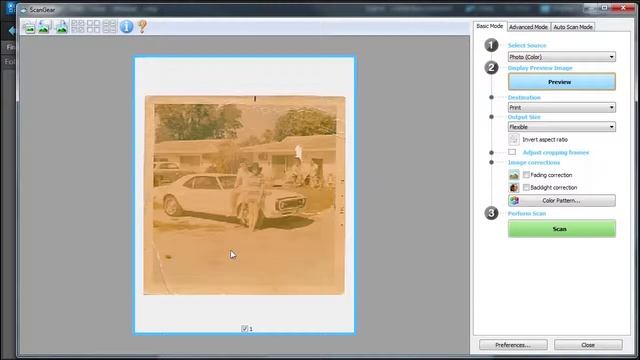Open the Output Size dropdown showing Flexible

(x=562, y=127)
